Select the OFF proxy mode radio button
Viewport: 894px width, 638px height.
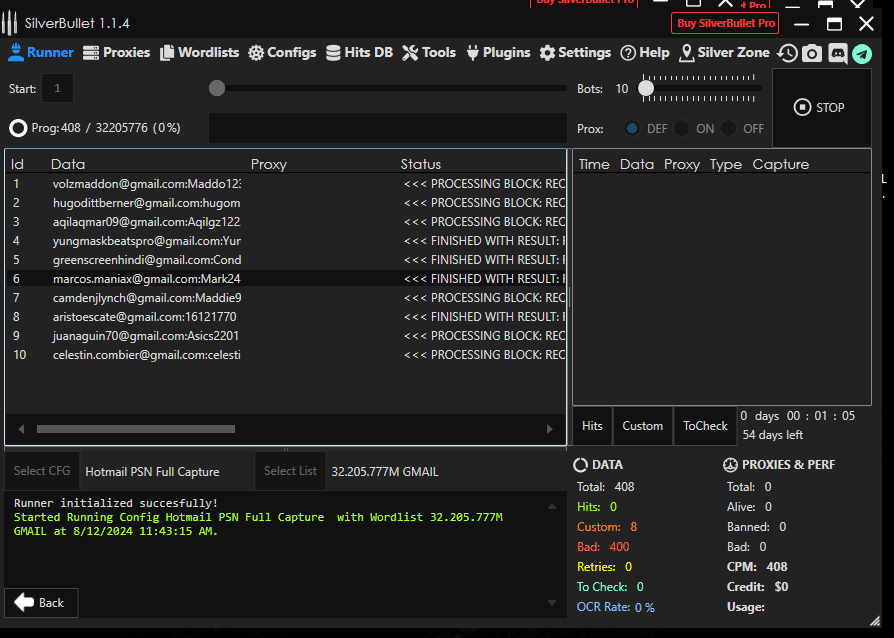729,128
